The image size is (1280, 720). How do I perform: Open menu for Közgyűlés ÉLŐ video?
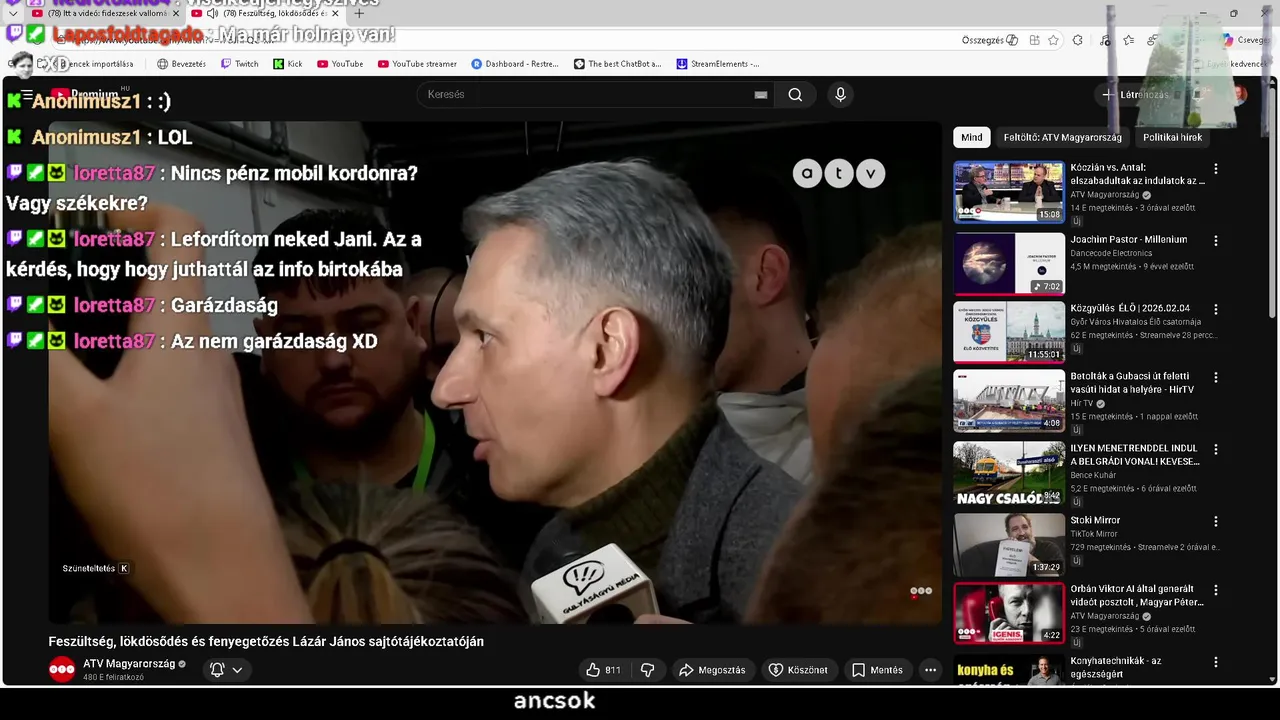1216,309
